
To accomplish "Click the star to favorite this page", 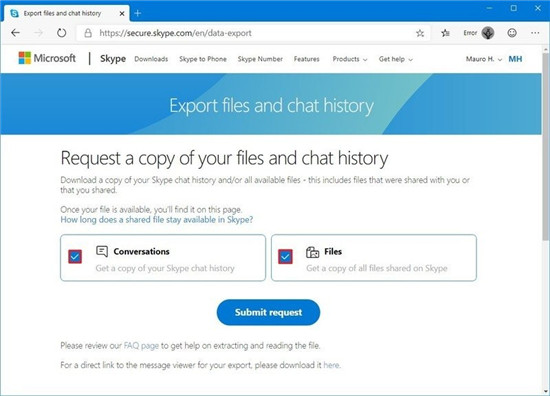I will coord(420,33).
